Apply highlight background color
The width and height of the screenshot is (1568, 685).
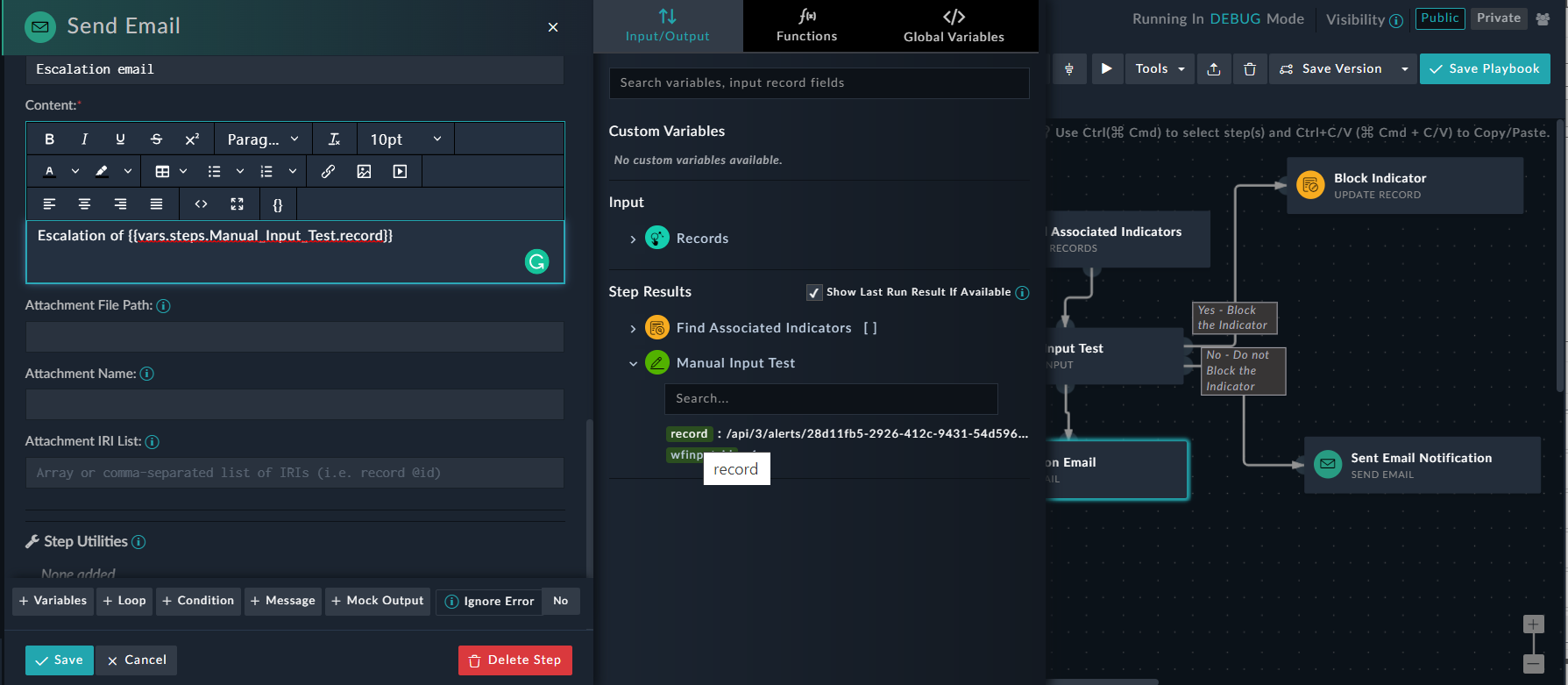pos(102,172)
